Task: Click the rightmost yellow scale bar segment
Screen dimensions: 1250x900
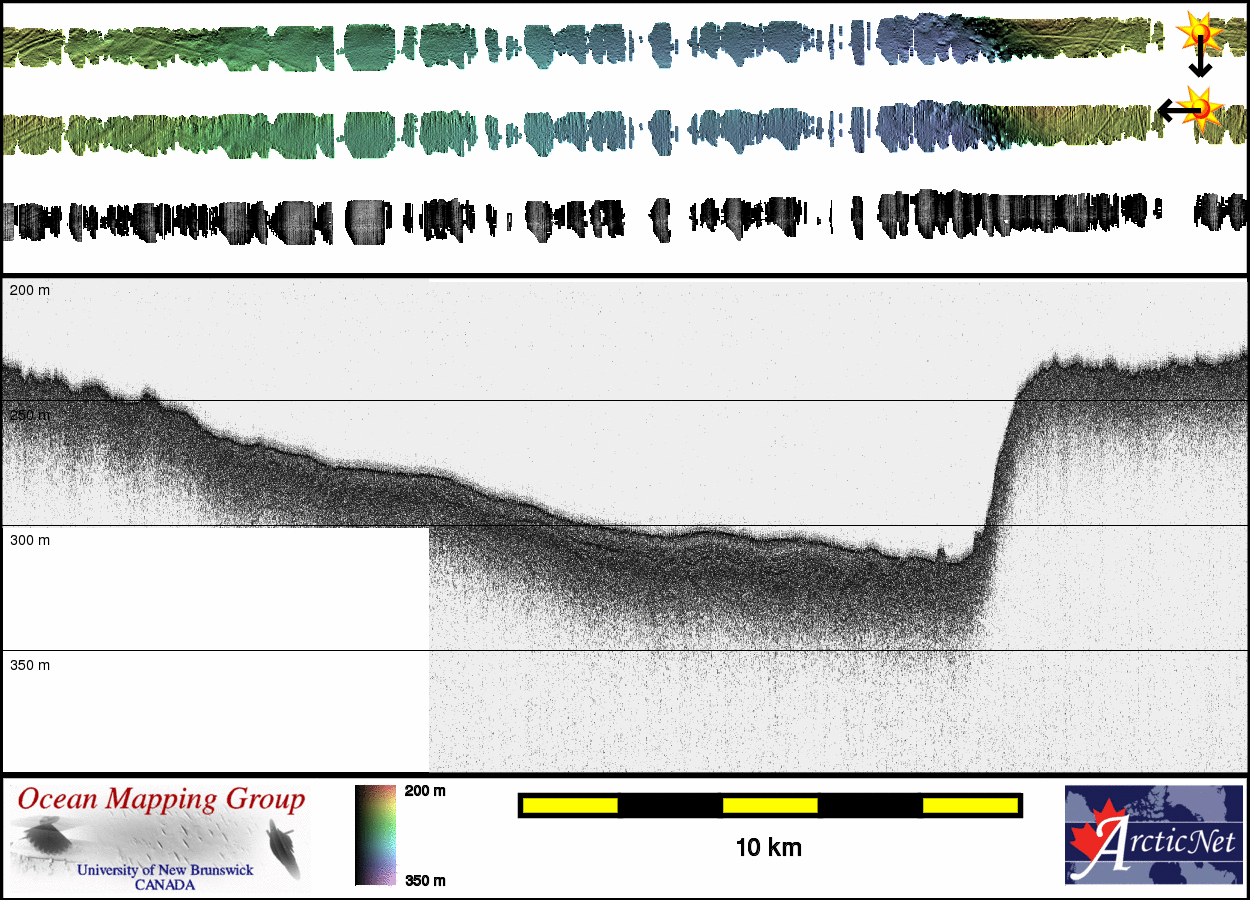Action: 969,805
